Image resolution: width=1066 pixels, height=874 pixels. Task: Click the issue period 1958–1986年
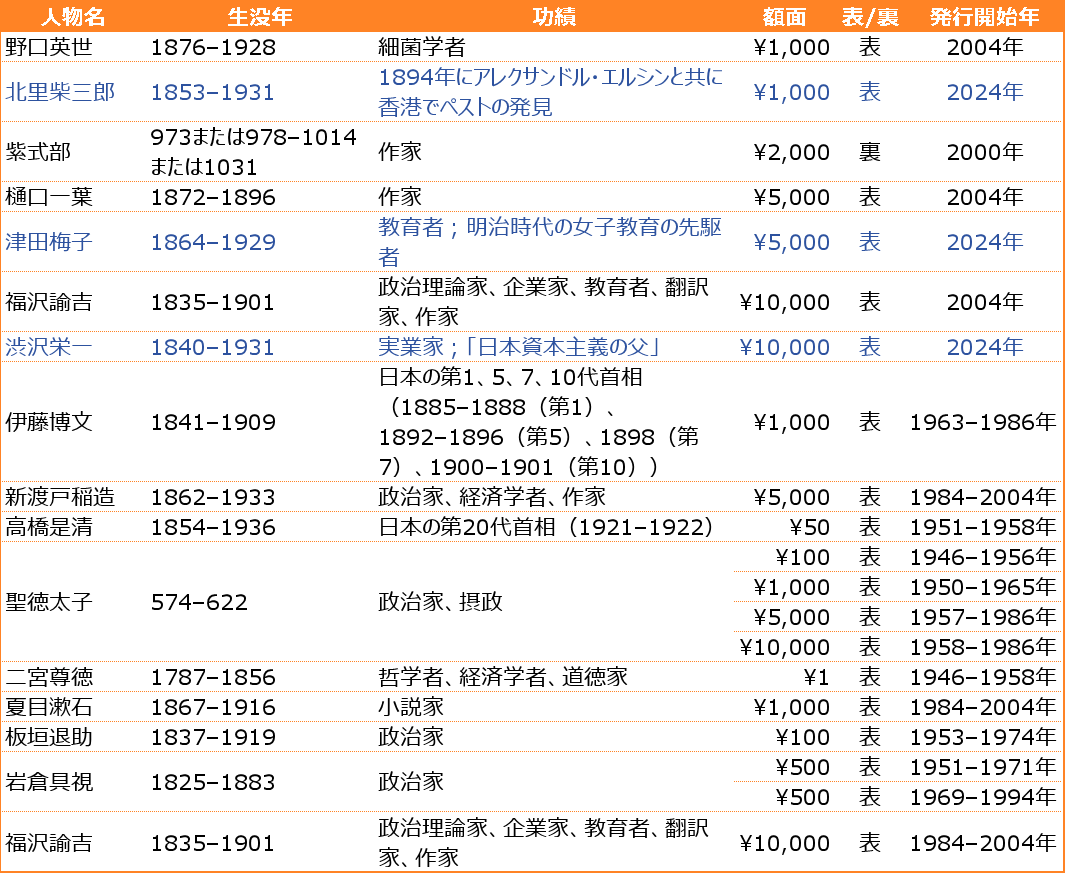click(x=983, y=646)
